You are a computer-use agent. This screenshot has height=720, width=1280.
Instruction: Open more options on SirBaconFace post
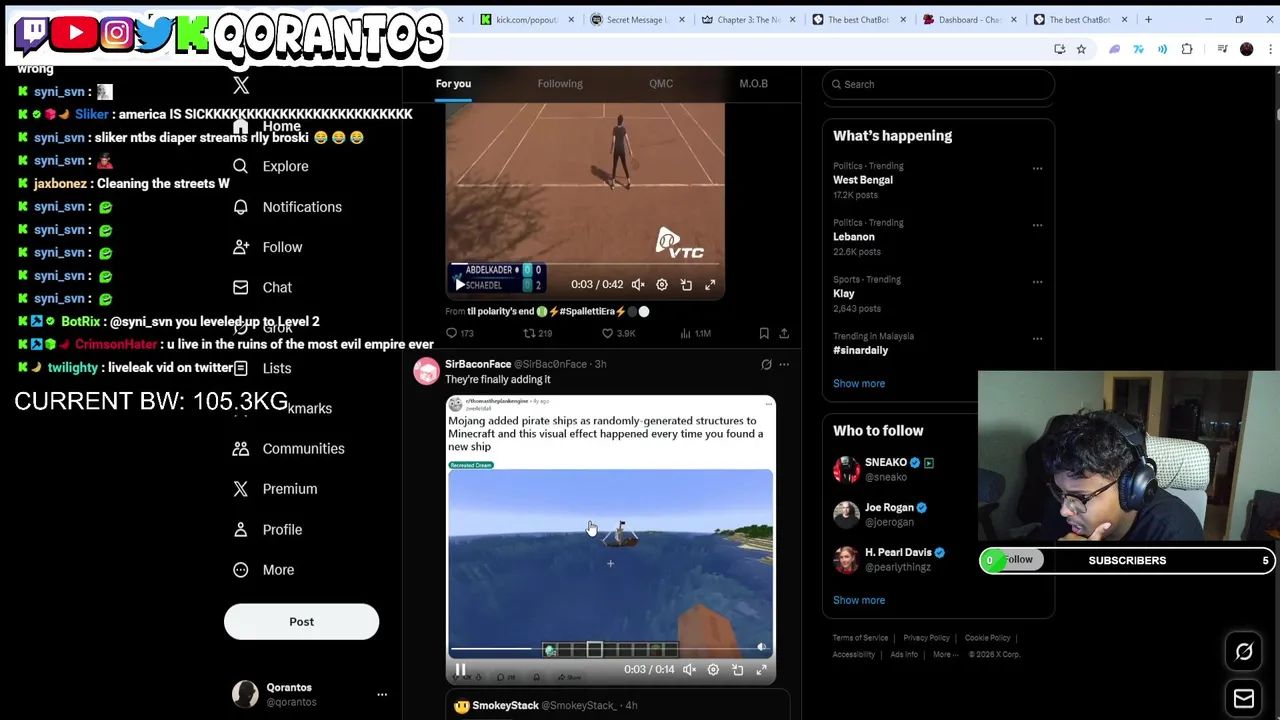[x=784, y=364]
